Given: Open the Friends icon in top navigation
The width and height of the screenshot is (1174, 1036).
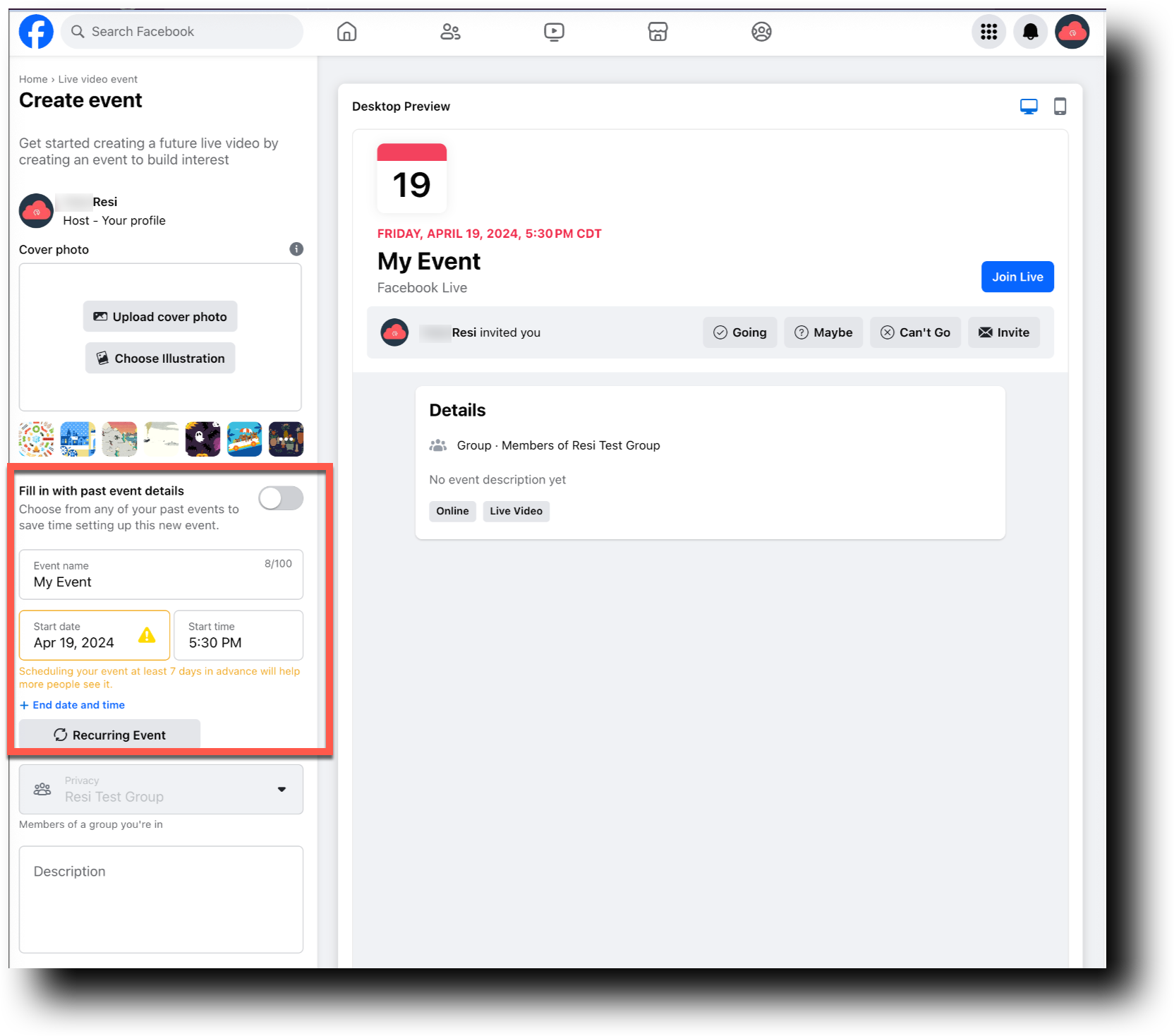Looking at the screenshot, I should click(x=451, y=31).
